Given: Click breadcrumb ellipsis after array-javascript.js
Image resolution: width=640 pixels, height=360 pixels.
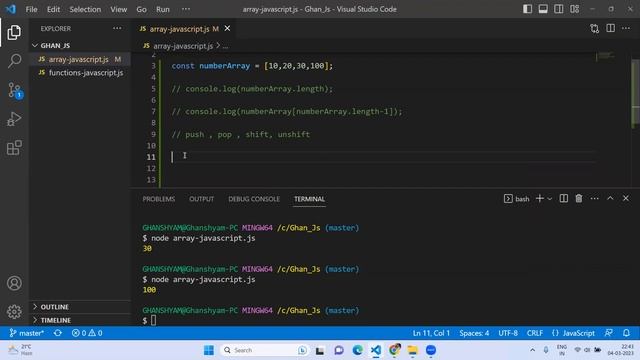Looking at the screenshot, I should click(x=225, y=46).
